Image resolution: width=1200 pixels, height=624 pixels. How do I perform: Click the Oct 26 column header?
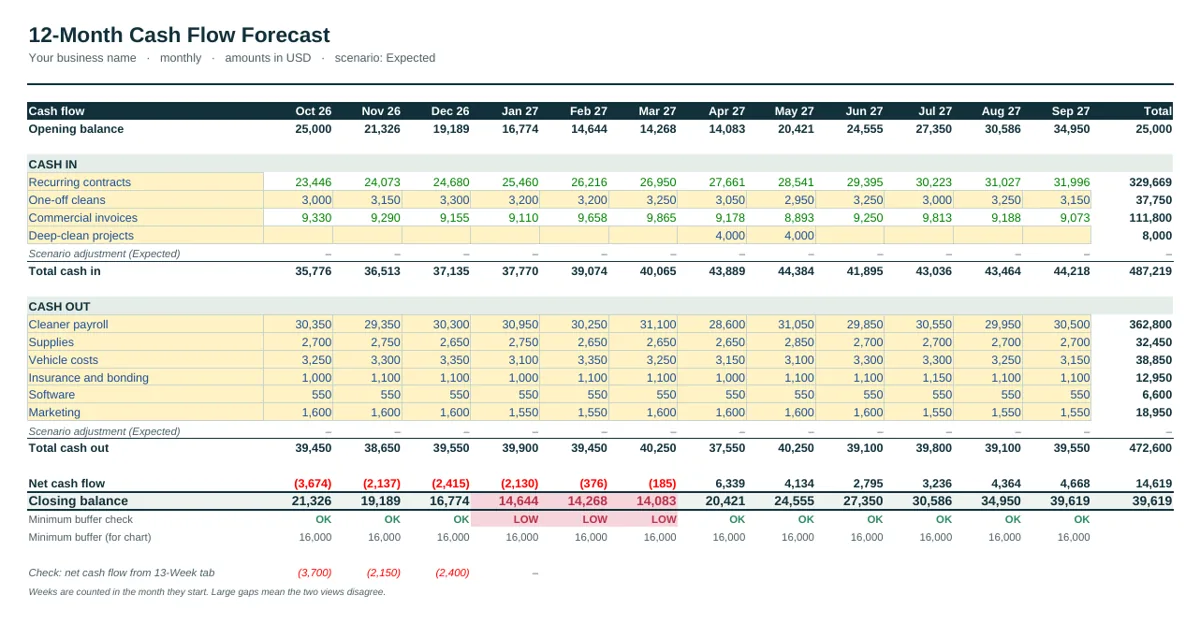point(313,111)
